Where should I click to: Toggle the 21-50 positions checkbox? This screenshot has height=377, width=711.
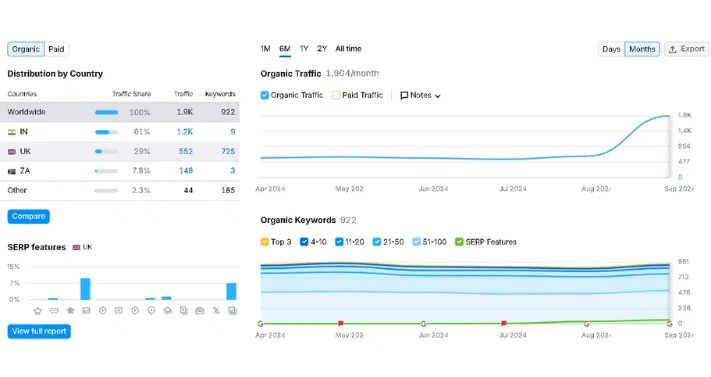[x=377, y=242]
